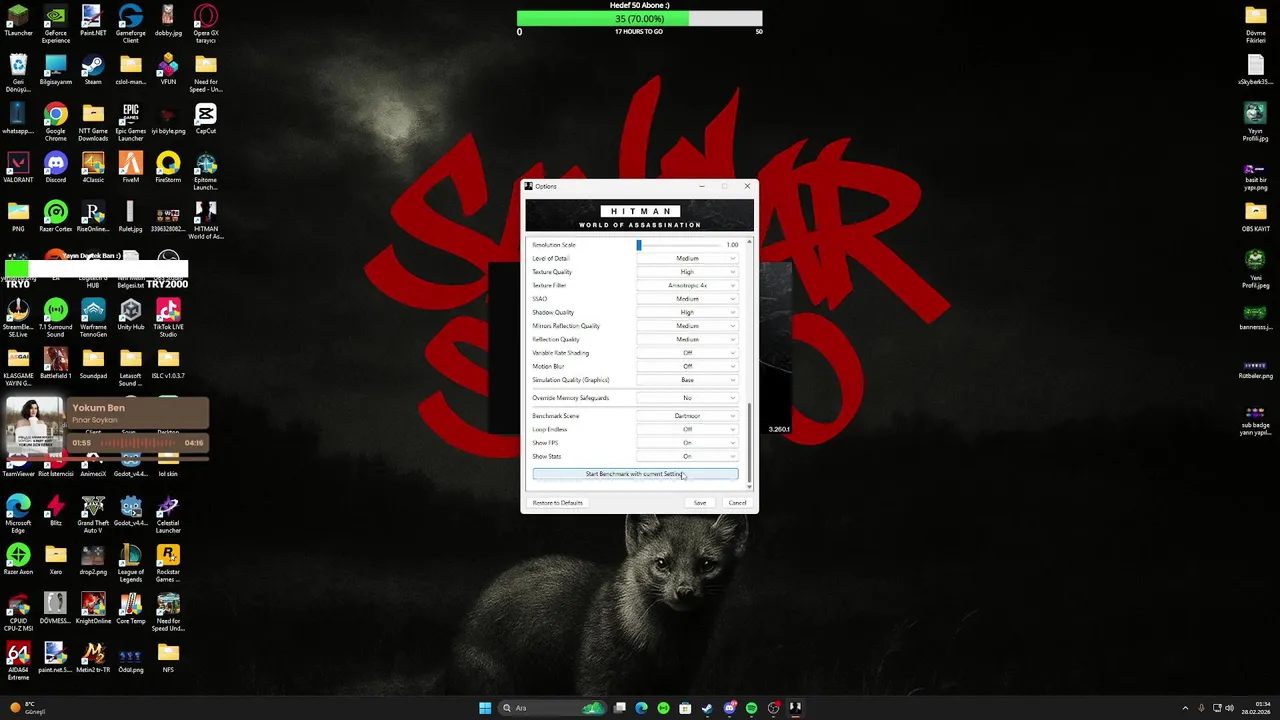This screenshot has height=720, width=1280.
Task: Toggle Variable Rate Shading setting
Action: (687, 353)
